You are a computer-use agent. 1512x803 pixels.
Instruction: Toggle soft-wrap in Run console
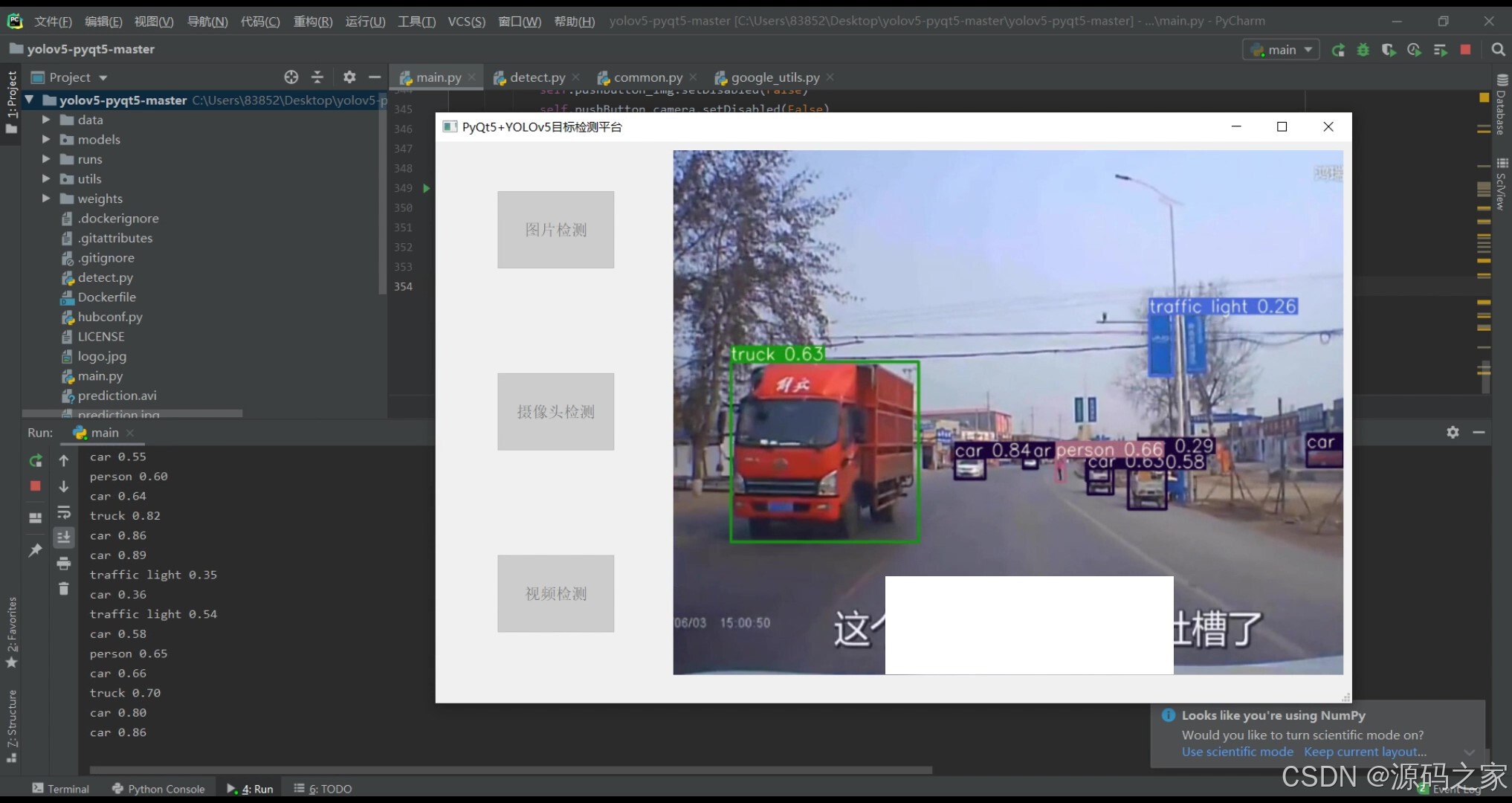[x=64, y=513]
